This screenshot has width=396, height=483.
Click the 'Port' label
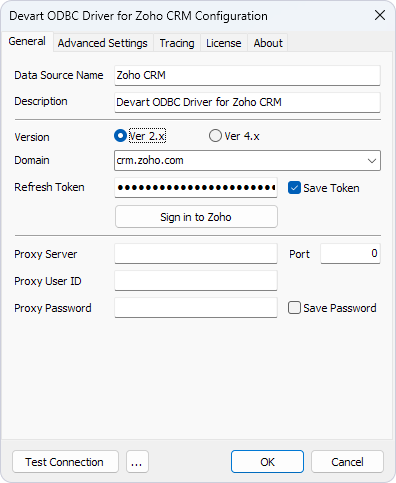(300, 254)
